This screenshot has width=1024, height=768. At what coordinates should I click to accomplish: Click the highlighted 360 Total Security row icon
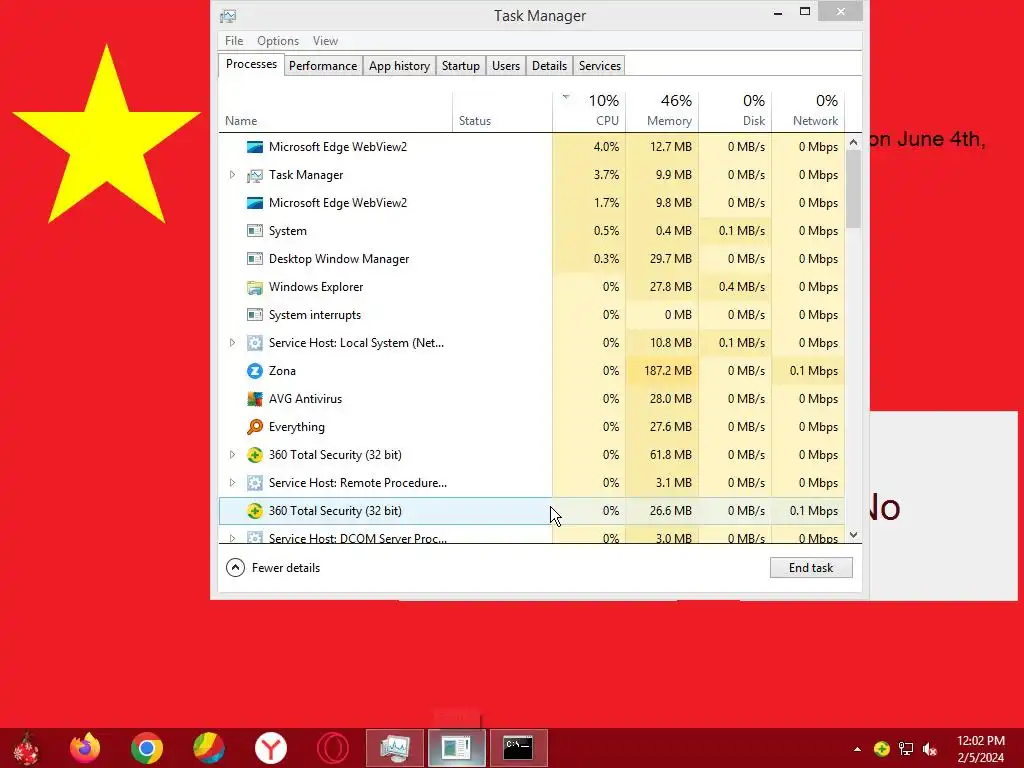click(255, 511)
